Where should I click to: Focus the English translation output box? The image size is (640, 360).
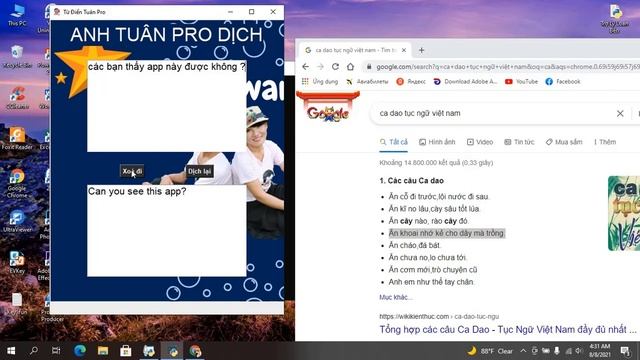click(167, 231)
